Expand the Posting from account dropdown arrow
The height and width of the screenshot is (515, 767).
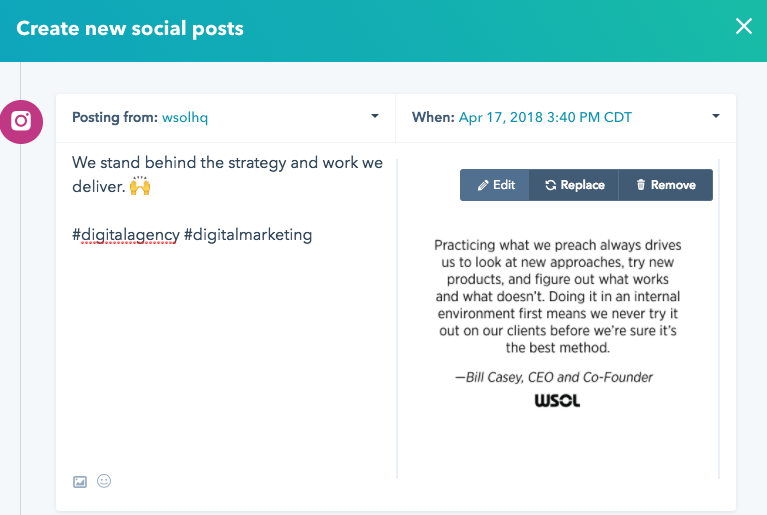[375, 116]
